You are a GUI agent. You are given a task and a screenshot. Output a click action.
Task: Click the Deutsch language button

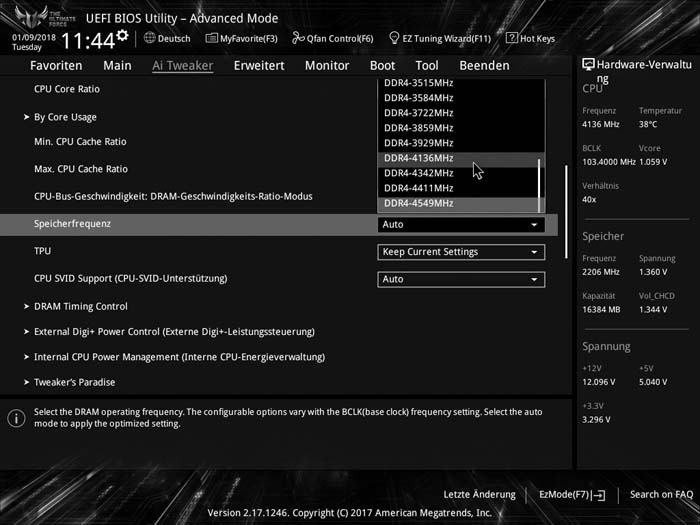(167, 38)
